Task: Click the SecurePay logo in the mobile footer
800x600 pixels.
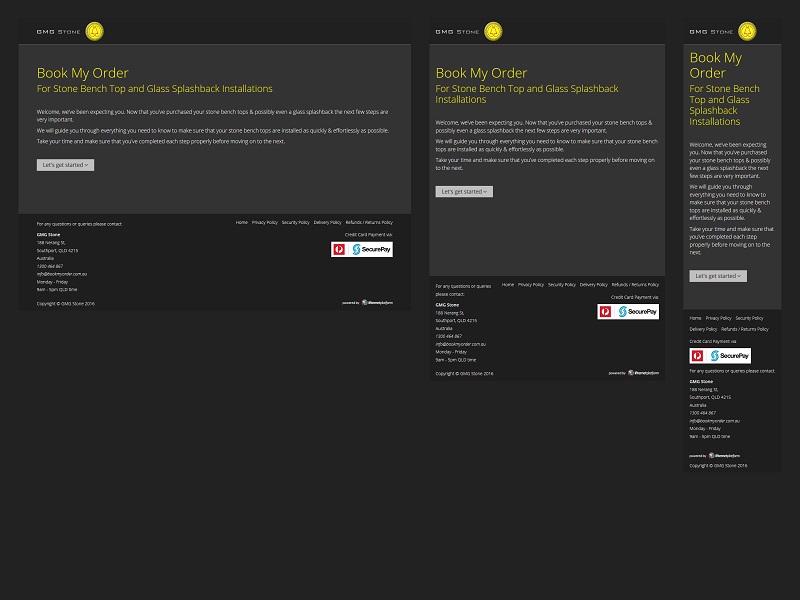Action: pos(729,355)
